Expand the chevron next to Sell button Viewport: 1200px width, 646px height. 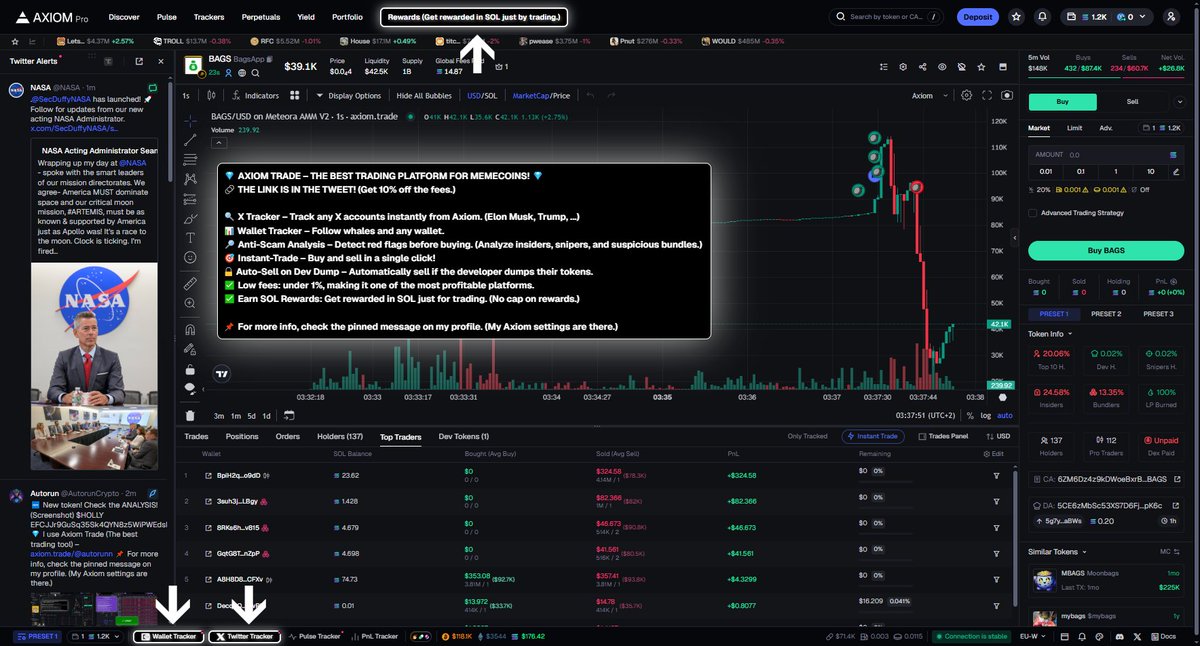pos(1178,101)
